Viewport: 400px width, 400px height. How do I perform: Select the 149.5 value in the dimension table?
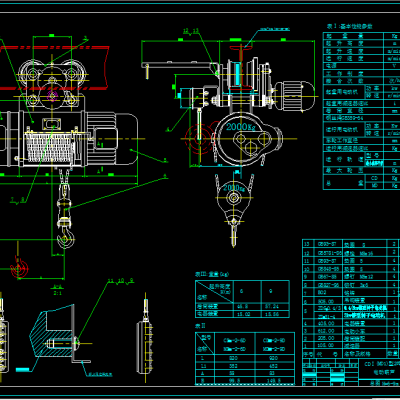[273, 380]
